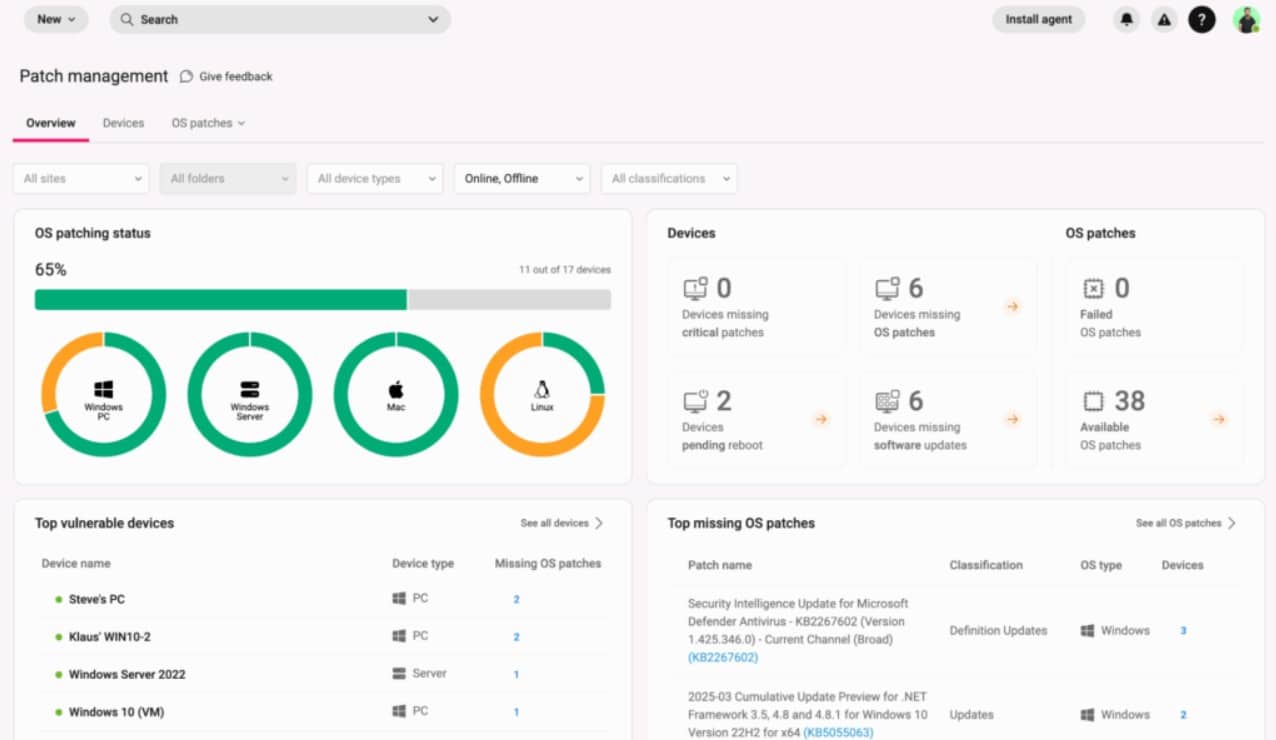
Task: Click the pending reboot monitor icon
Action: (x=695, y=401)
